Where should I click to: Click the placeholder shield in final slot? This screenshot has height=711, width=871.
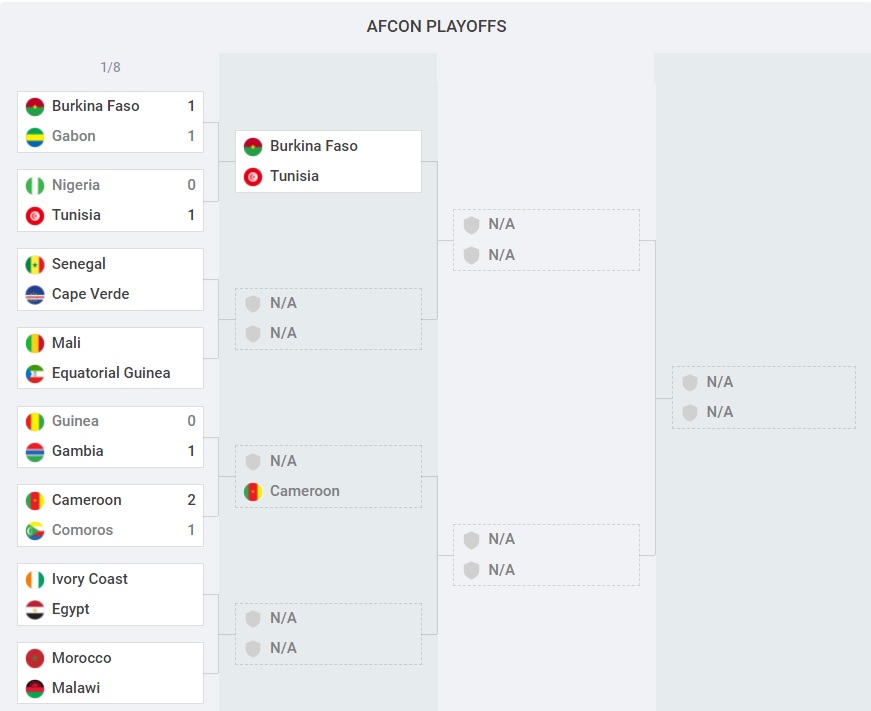pos(690,382)
